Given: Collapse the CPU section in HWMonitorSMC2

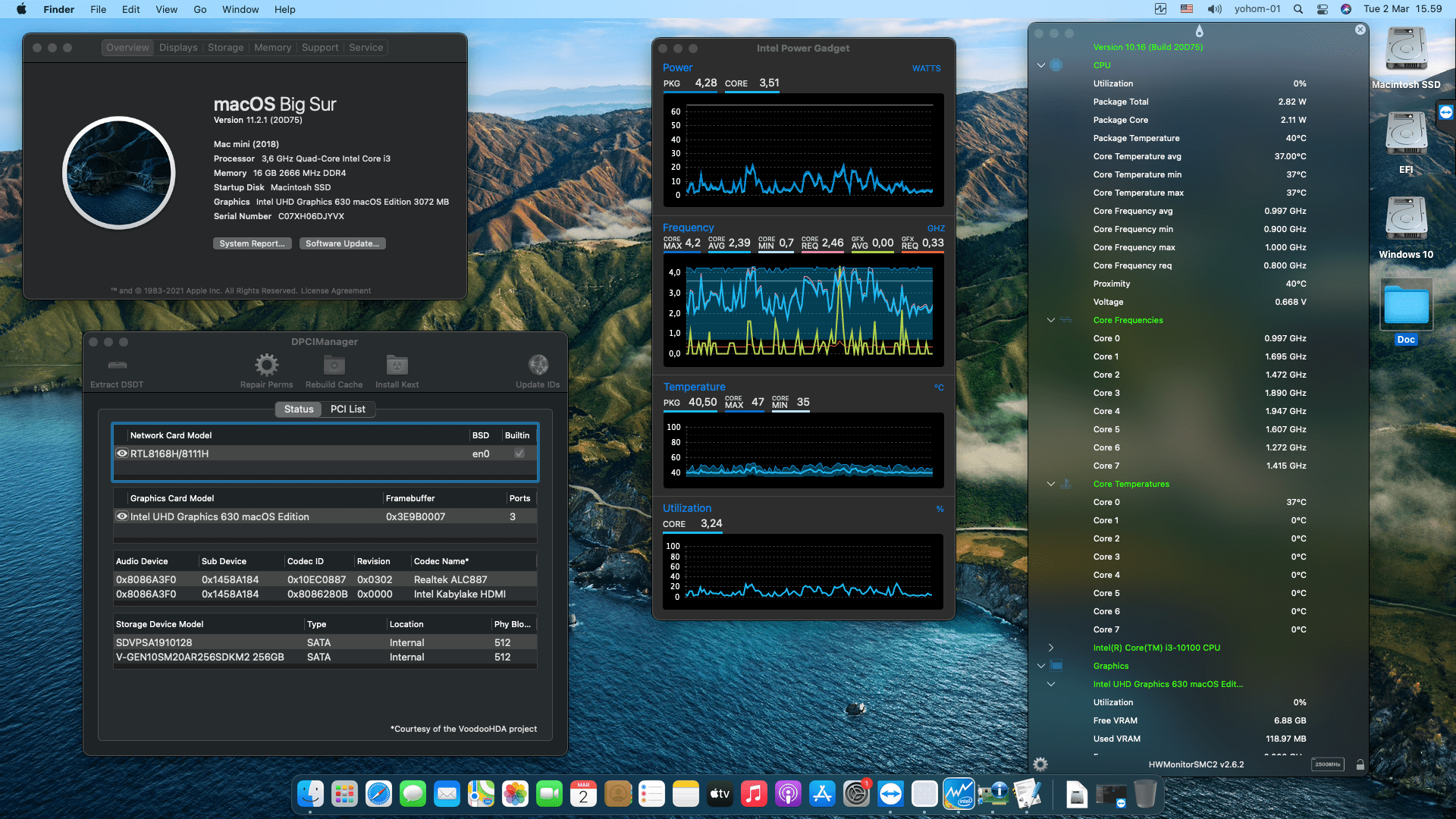Looking at the screenshot, I should (1040, 65).
